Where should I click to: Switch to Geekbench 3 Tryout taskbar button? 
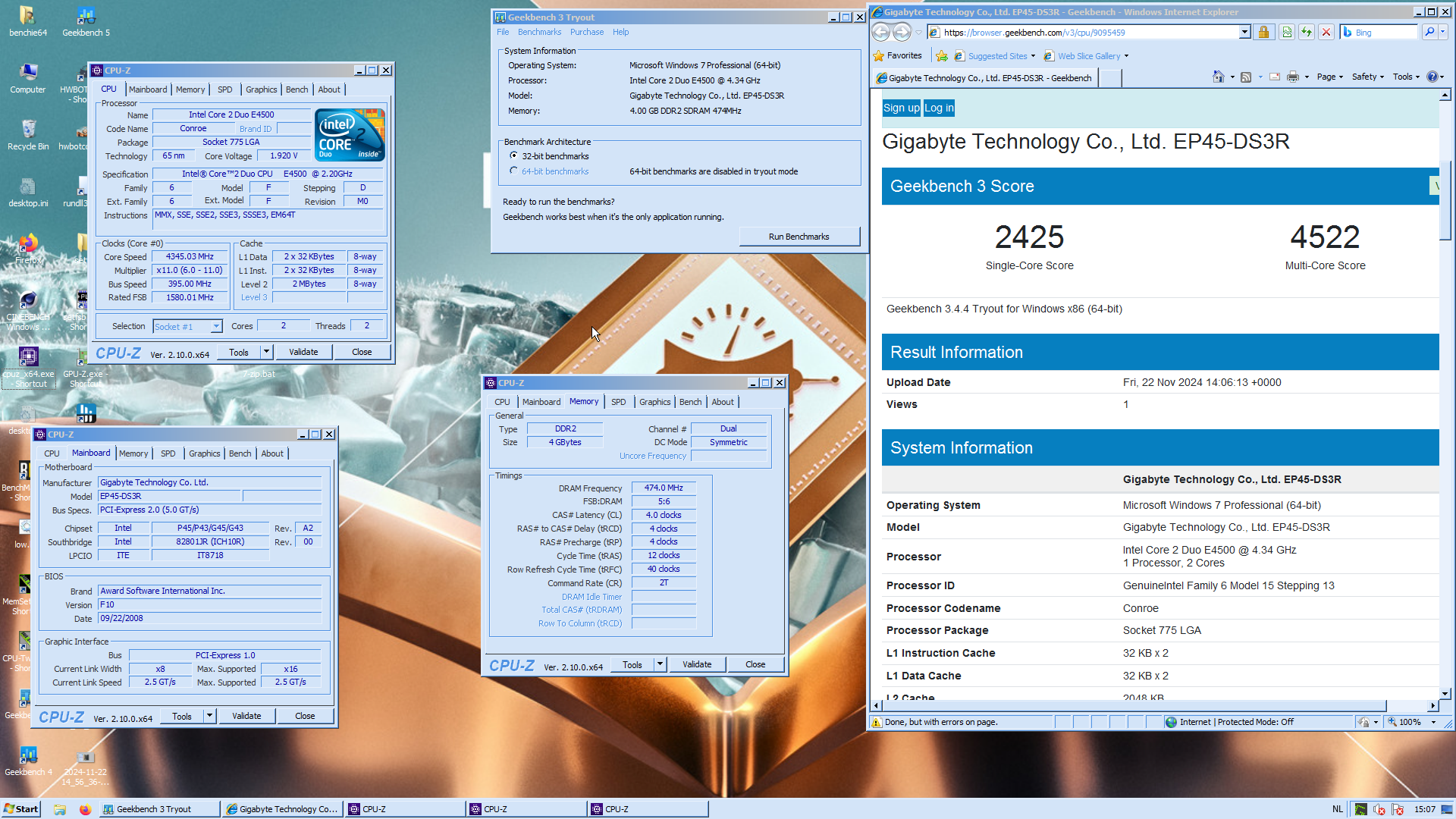click(x=159, y=809)
